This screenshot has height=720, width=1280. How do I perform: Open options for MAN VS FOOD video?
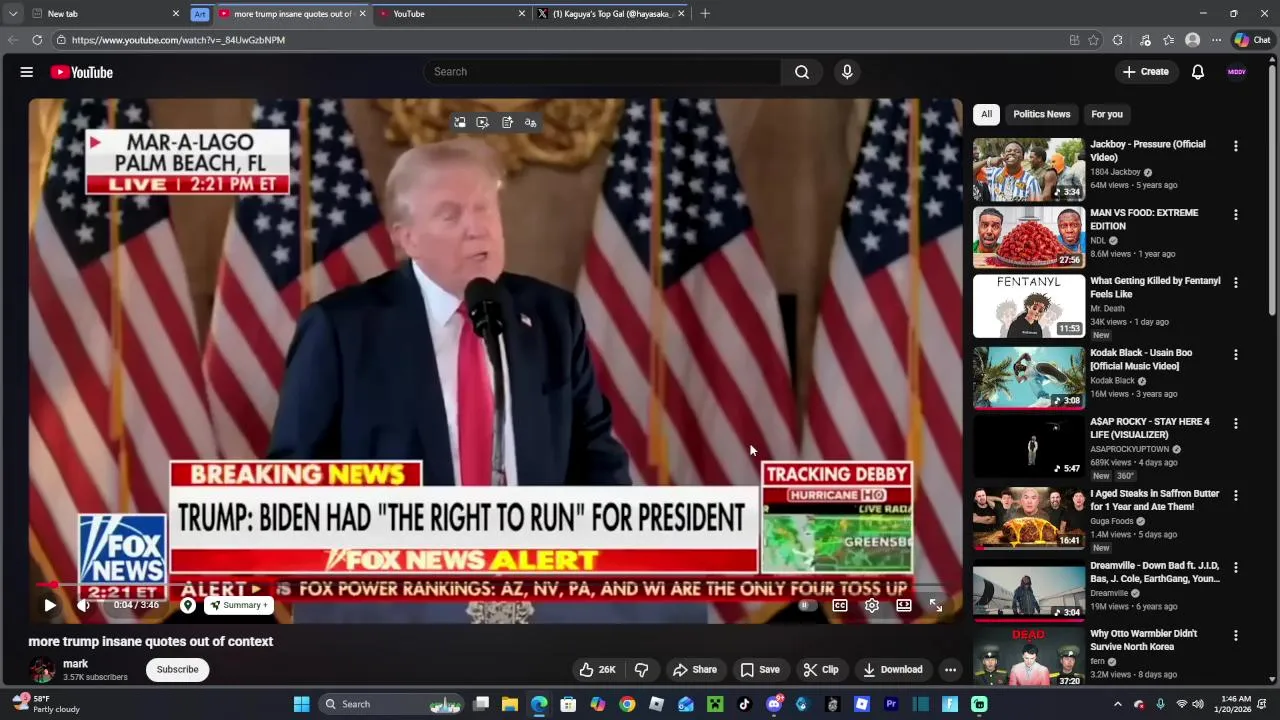tap(1235, 215)
